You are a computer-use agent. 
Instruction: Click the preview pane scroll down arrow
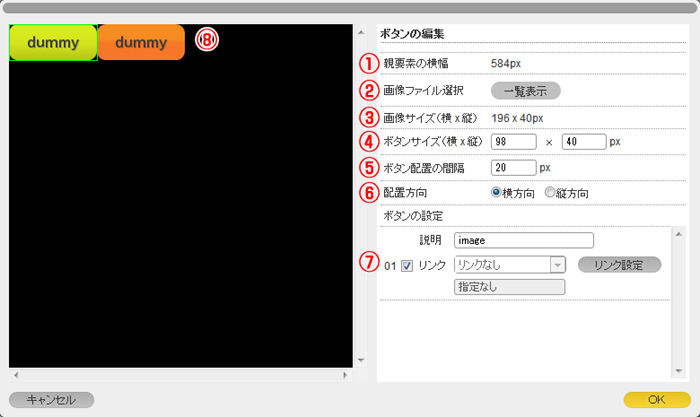(361, 360)
